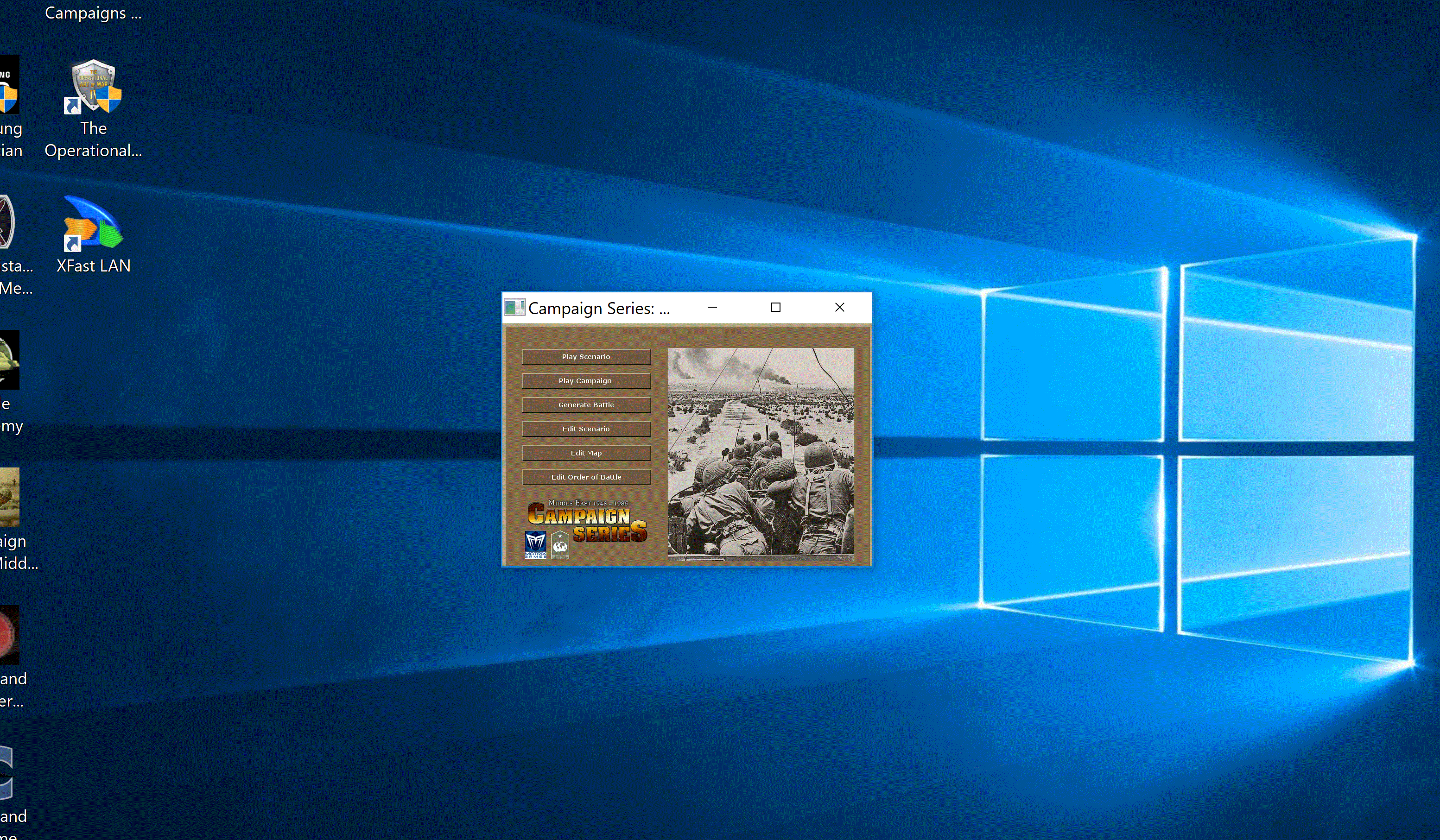Choose Generate Battle
Viewport: 1440px width, 840px height.
click(x=586, y=404)
